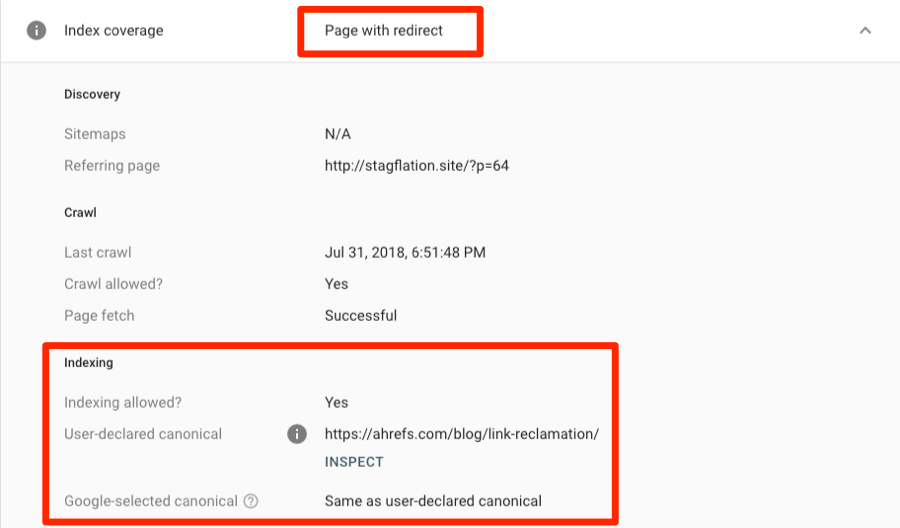Screen dimensions: 900x528
Task: Click the 'User-declared canonical' label
Action: (x=143, y=434)
